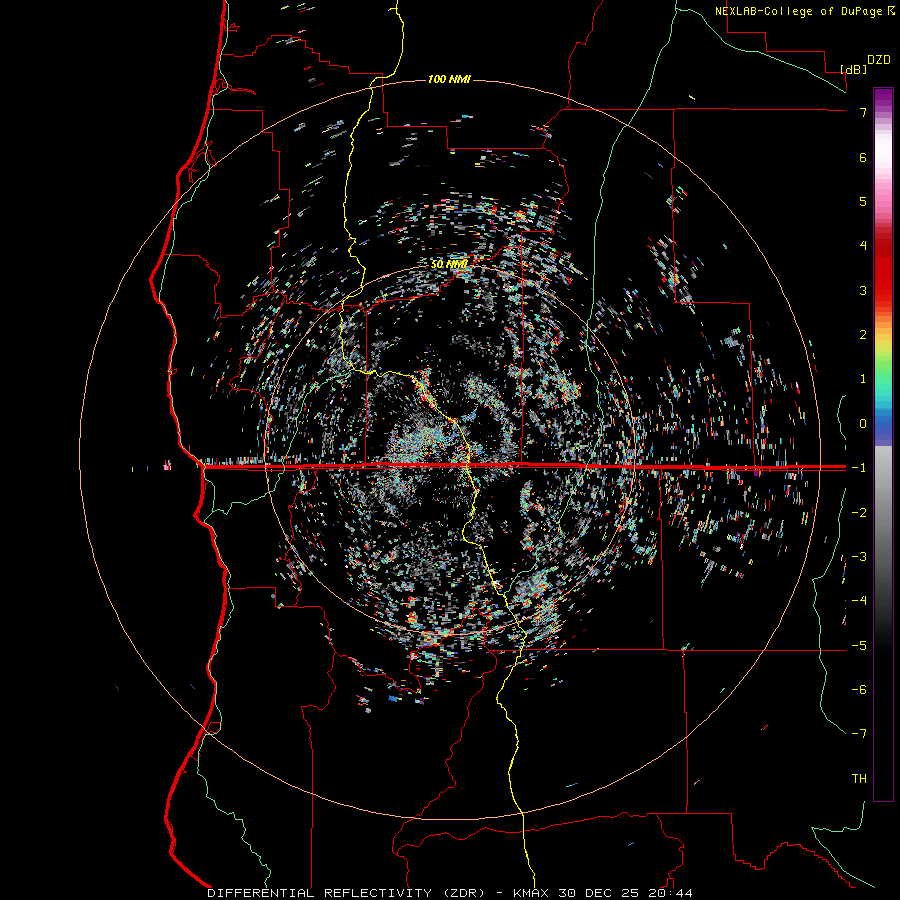Click the scale value -2

[x=859, y=513]
